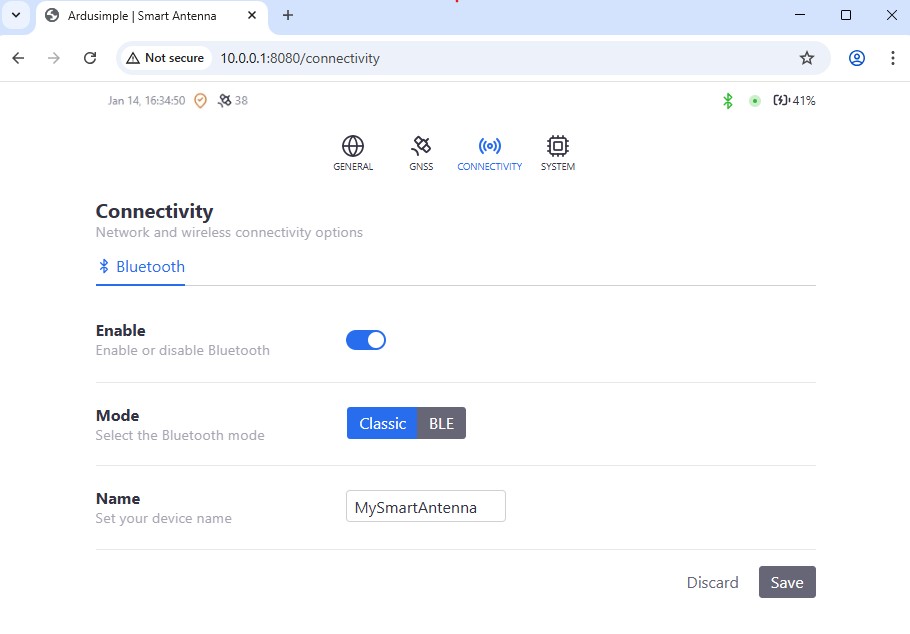Click the device Name input field
The image size is (910, 634).
tap(425, 507)
